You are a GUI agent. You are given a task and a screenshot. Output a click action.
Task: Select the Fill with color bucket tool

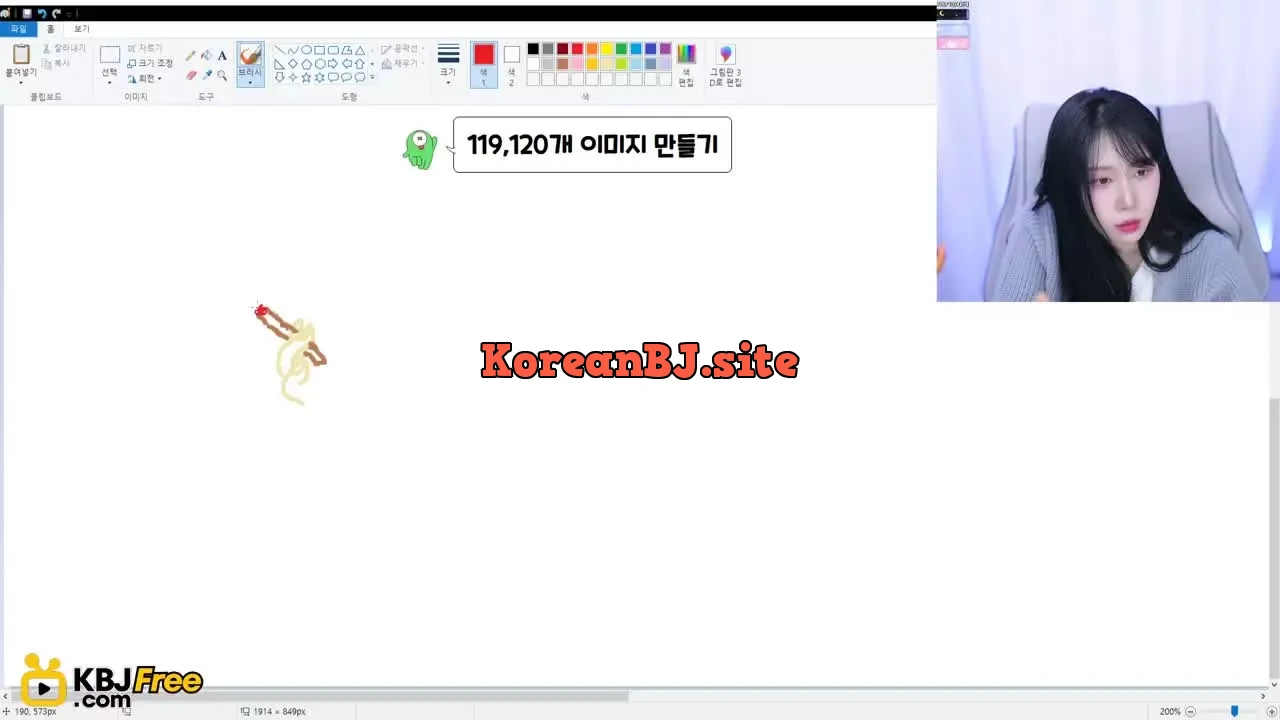(x=206, y=56)
